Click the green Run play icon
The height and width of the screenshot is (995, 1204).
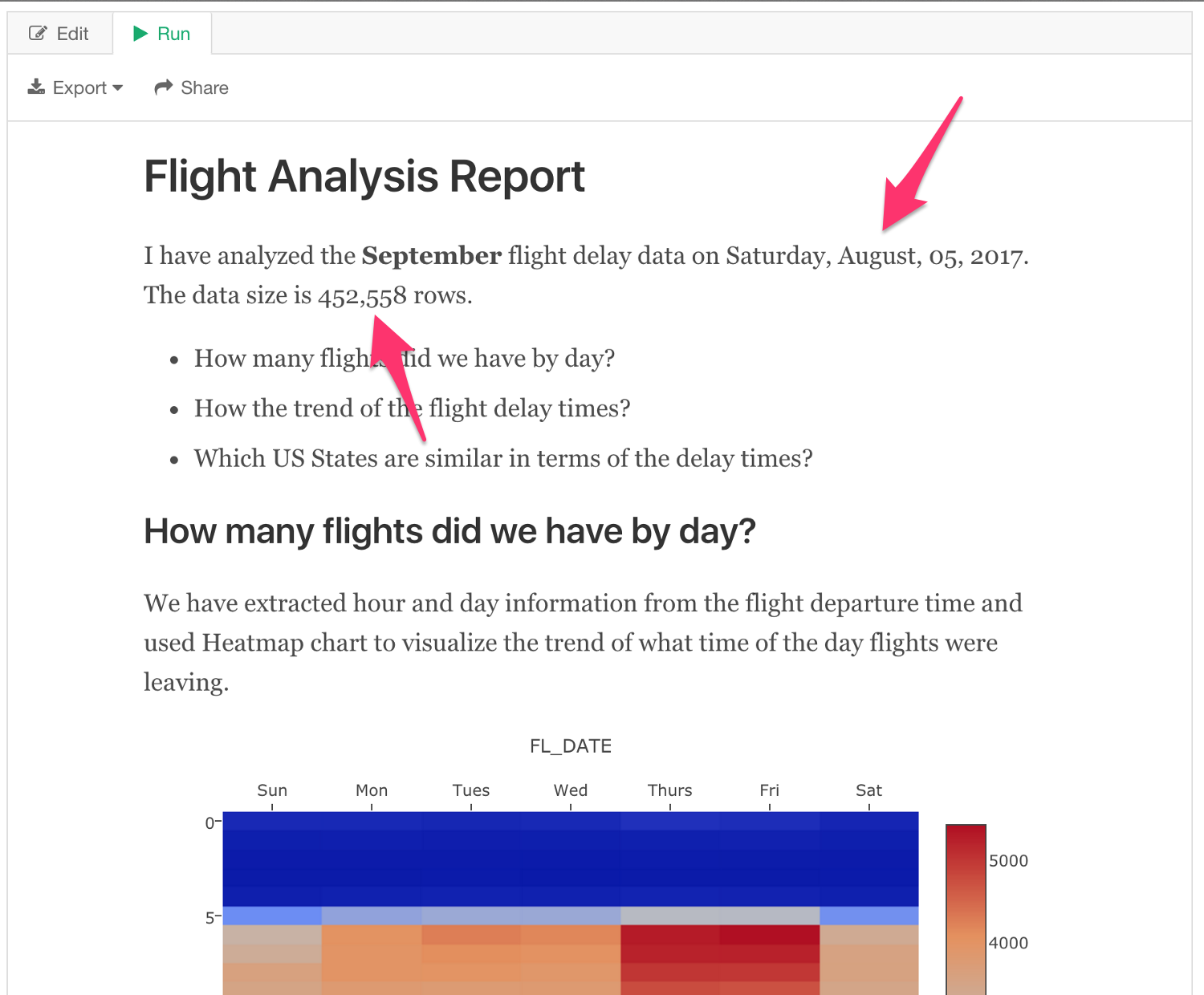[x=140, y=34]
